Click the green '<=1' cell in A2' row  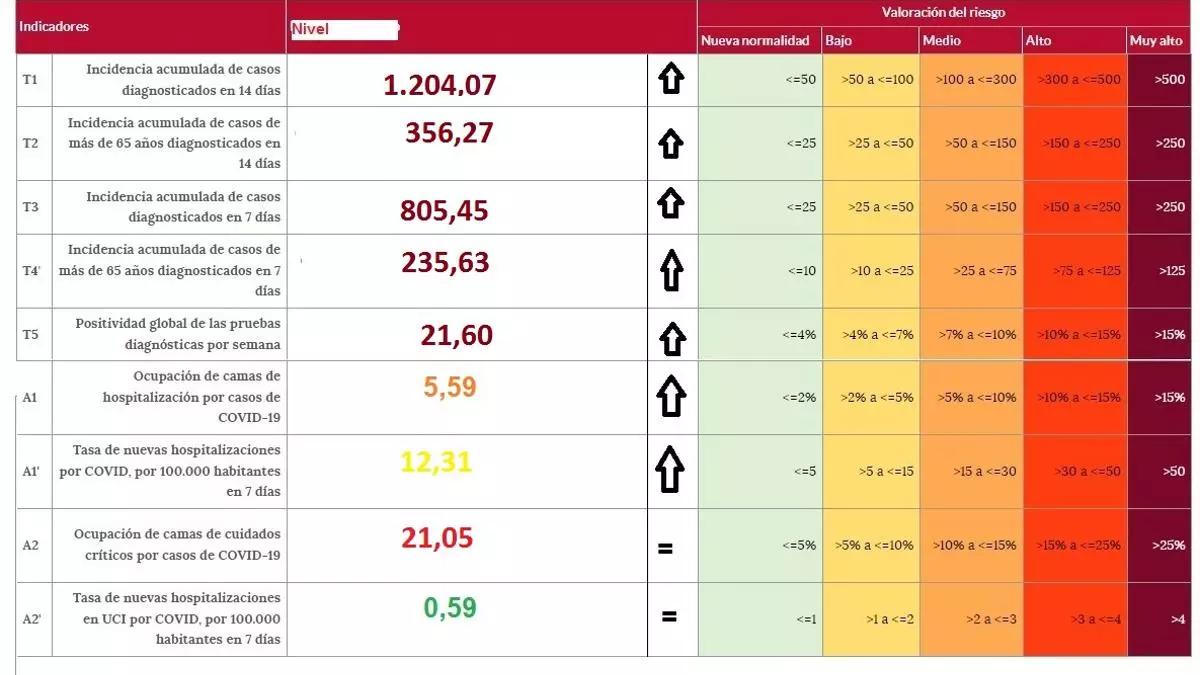(805, 619)
